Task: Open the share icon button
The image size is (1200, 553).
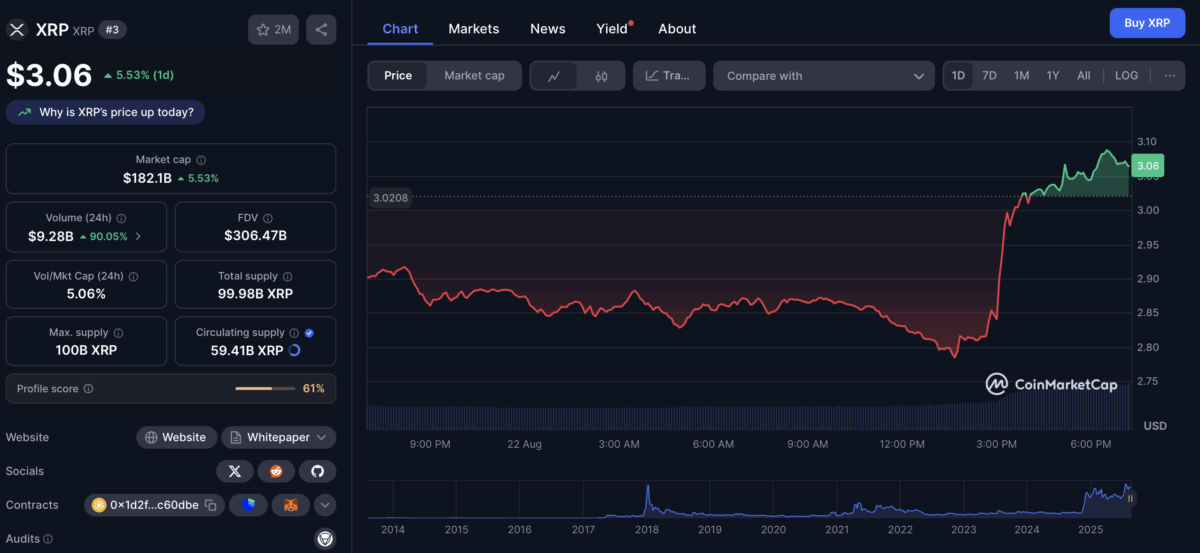Action: tap(321, 30)
